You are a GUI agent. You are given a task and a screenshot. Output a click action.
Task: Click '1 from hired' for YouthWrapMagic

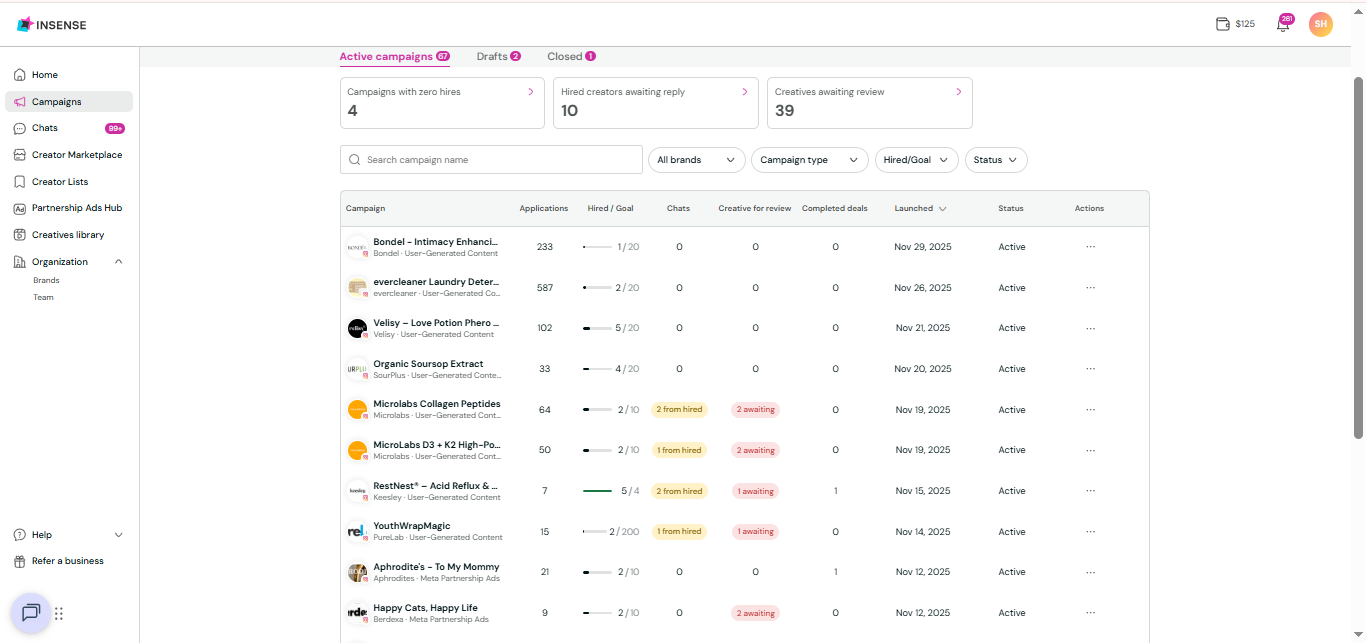coord(679,532)
